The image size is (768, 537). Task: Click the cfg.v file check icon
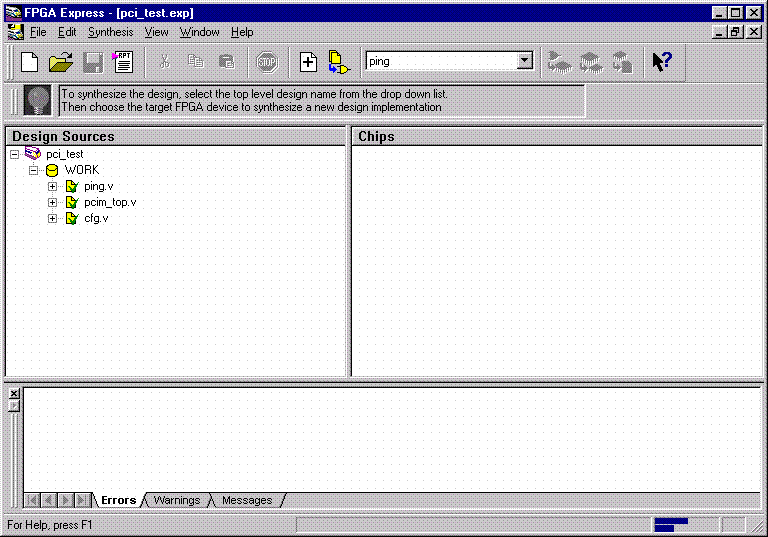72,219
